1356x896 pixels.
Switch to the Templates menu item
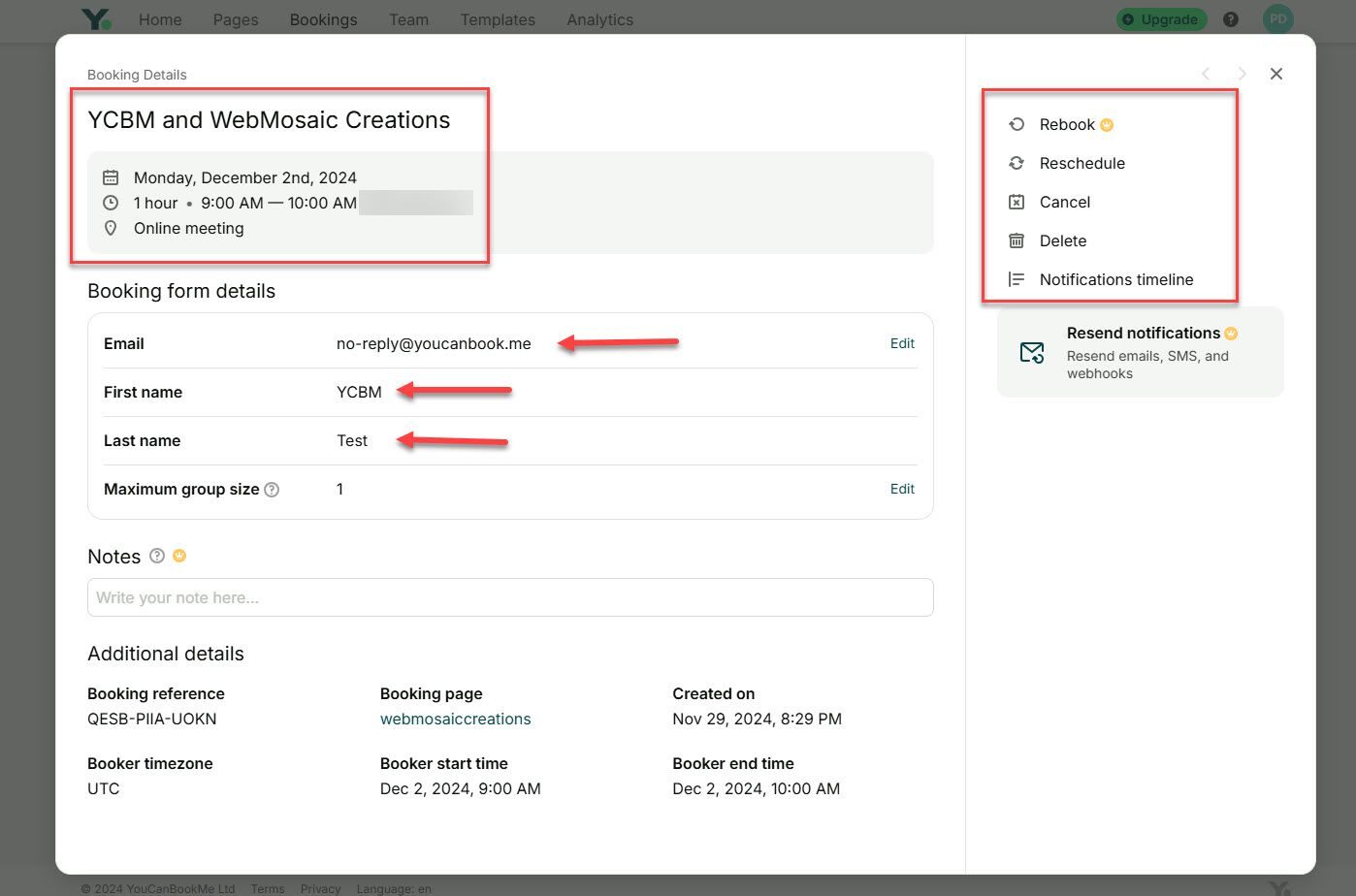tap(498, 19)
